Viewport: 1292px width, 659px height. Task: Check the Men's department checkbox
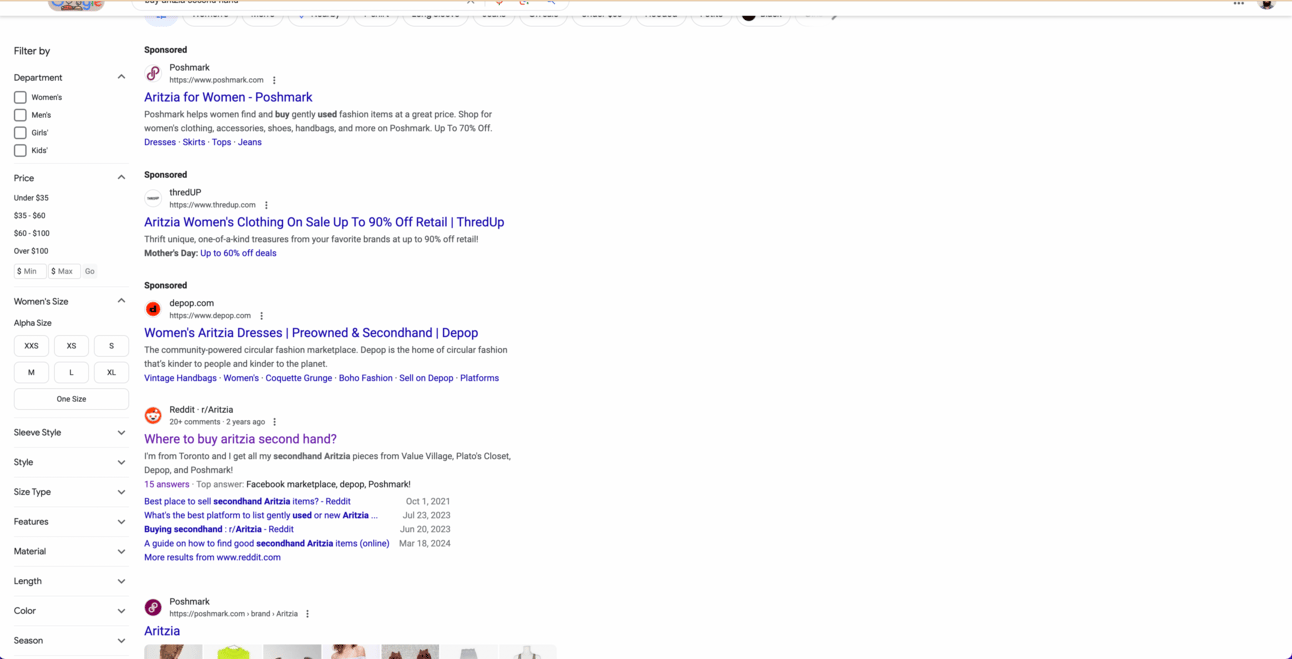(x=20, y=115)
